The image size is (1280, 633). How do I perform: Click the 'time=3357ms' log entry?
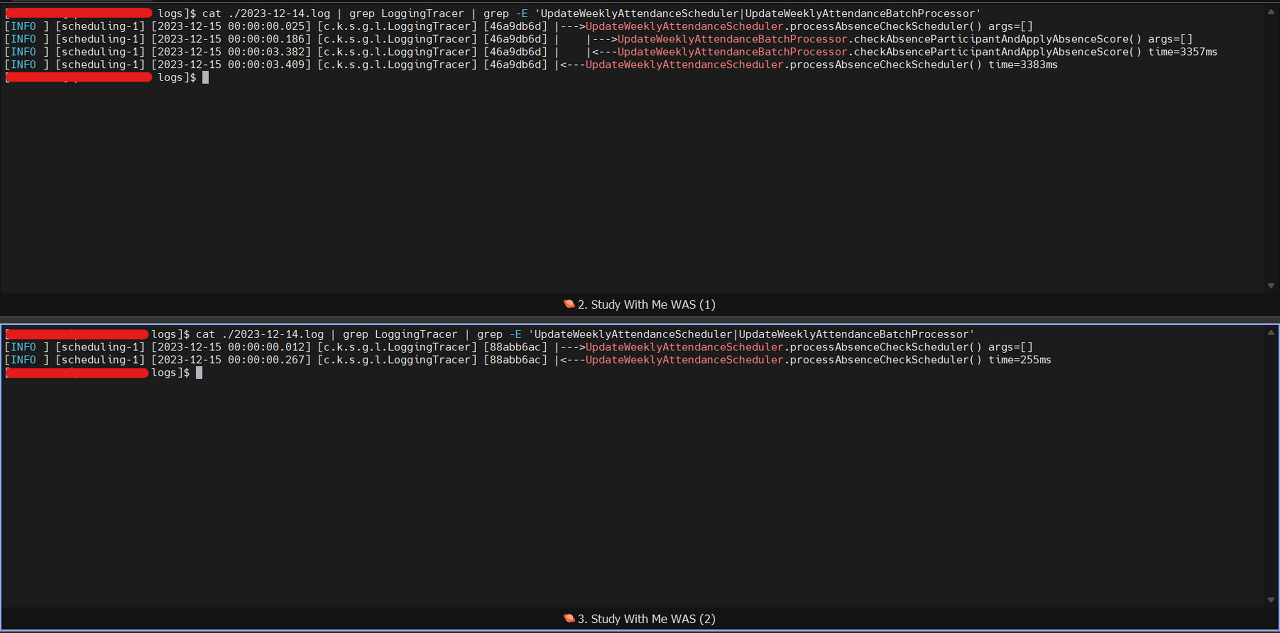pyautogui.click(x=1182, y=51)
